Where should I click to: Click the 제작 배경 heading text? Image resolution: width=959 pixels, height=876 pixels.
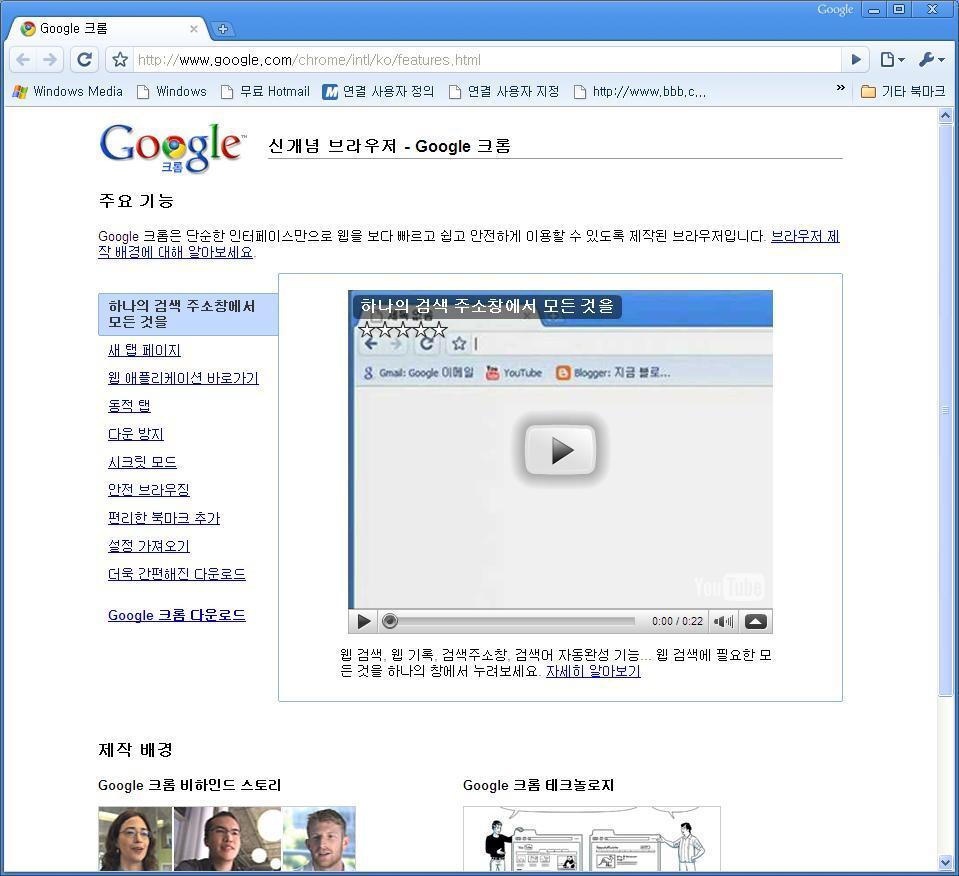[136, 749]
